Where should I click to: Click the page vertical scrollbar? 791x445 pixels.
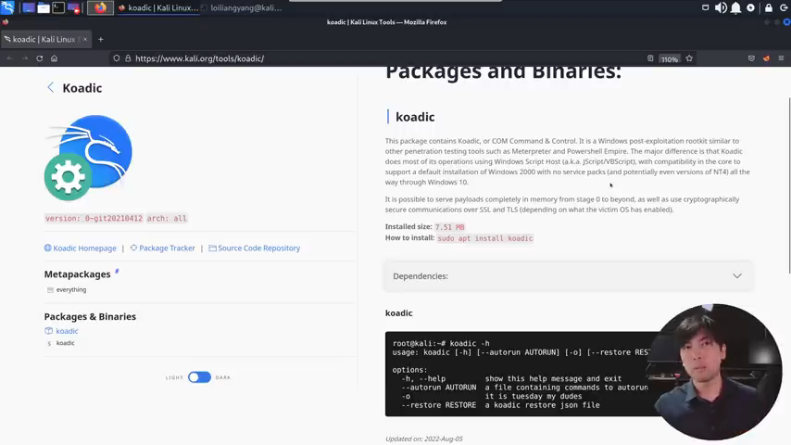(x=788, y=186)
